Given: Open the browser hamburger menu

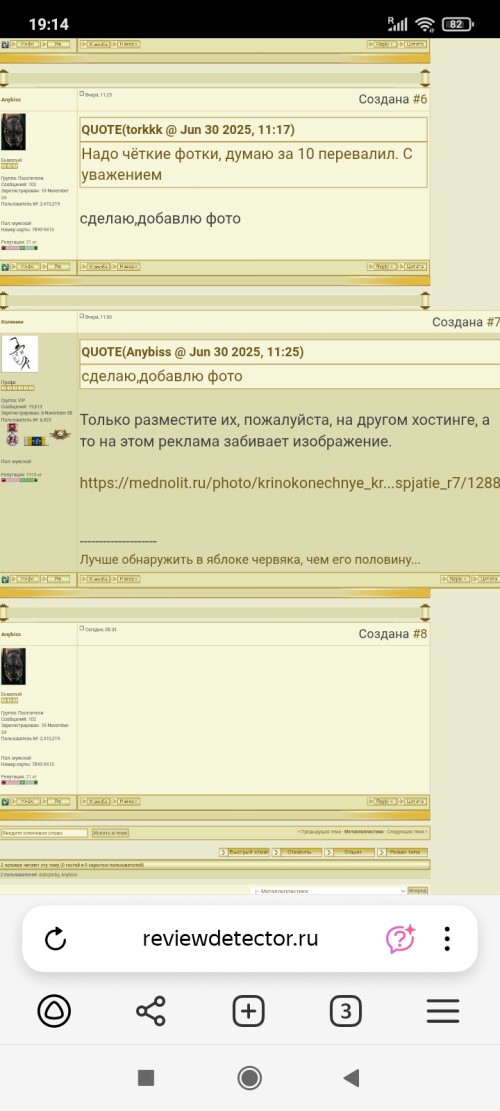Looking at the screenshot, I should (x=443, y=1010).
